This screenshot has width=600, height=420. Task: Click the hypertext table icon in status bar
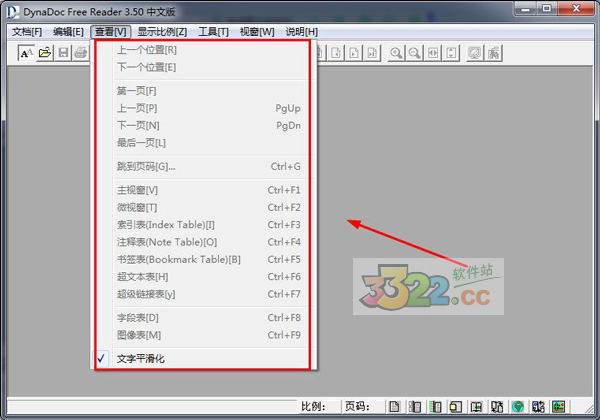pyautogui.click(x=497, y=407)
